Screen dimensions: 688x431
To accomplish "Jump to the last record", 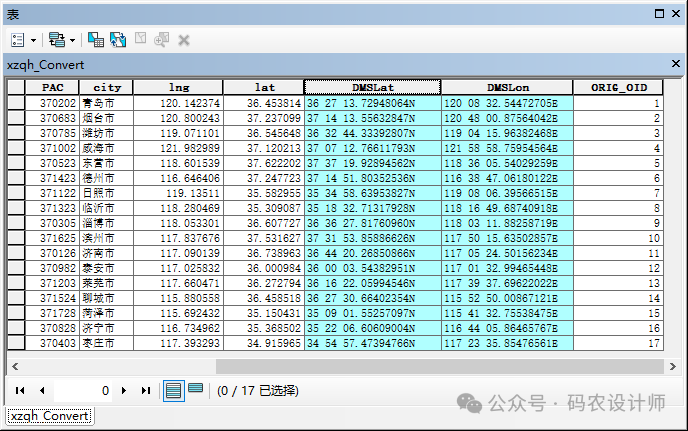I will 146,390.
